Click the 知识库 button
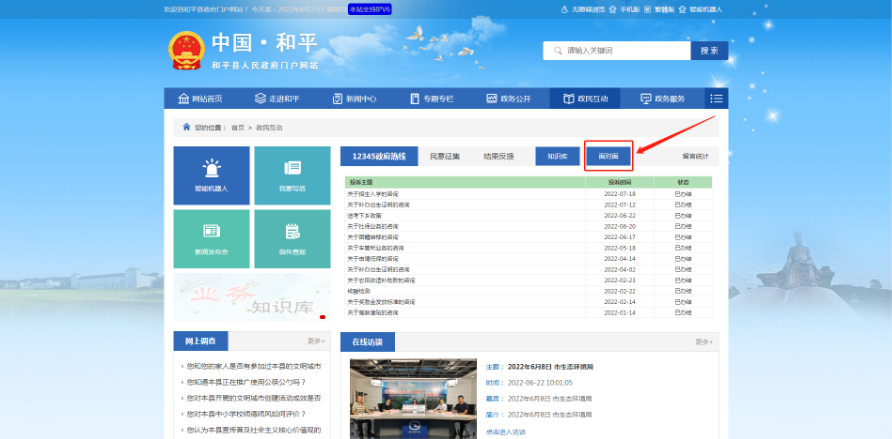Viewport: 892px width, 439px height. [558, 156]
